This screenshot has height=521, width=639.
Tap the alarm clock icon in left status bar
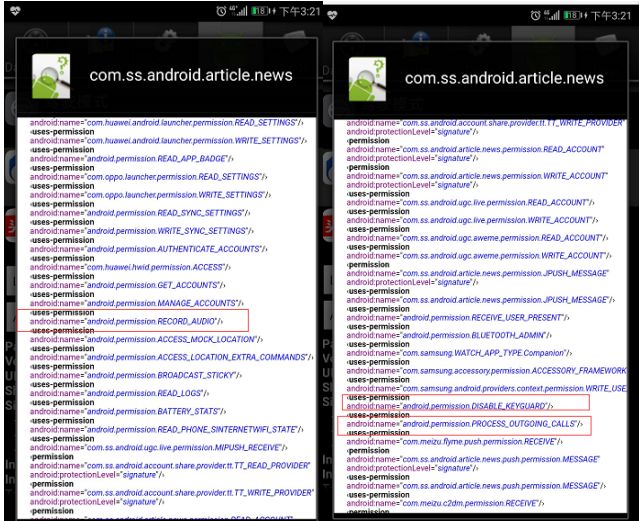pos(221,11)
